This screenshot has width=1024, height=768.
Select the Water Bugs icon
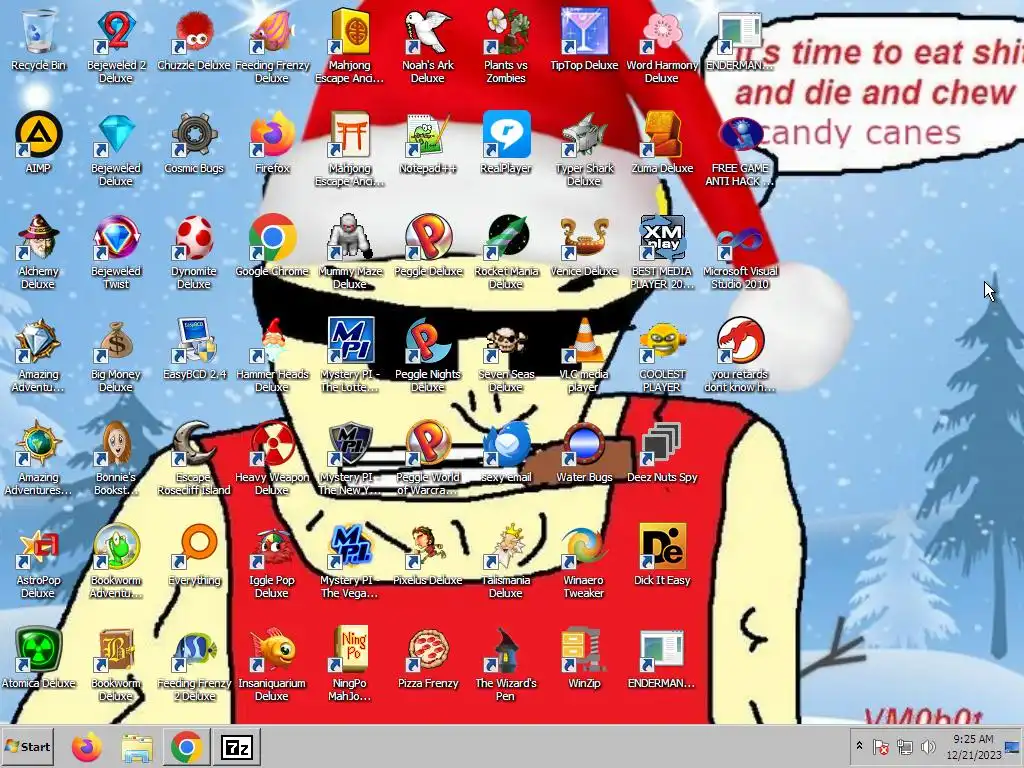[x=584, y=453]
